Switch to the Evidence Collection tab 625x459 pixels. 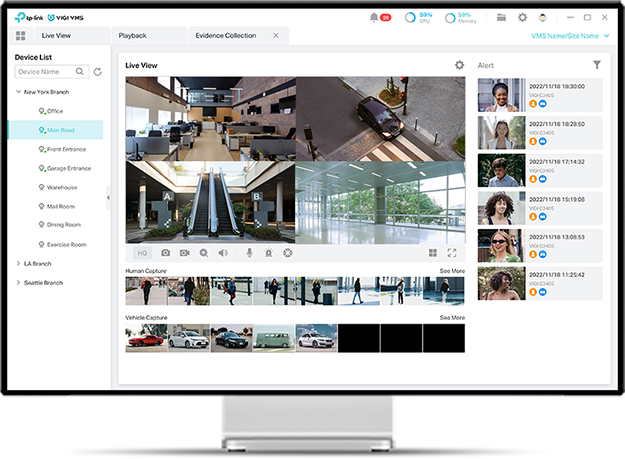point(226,35)
